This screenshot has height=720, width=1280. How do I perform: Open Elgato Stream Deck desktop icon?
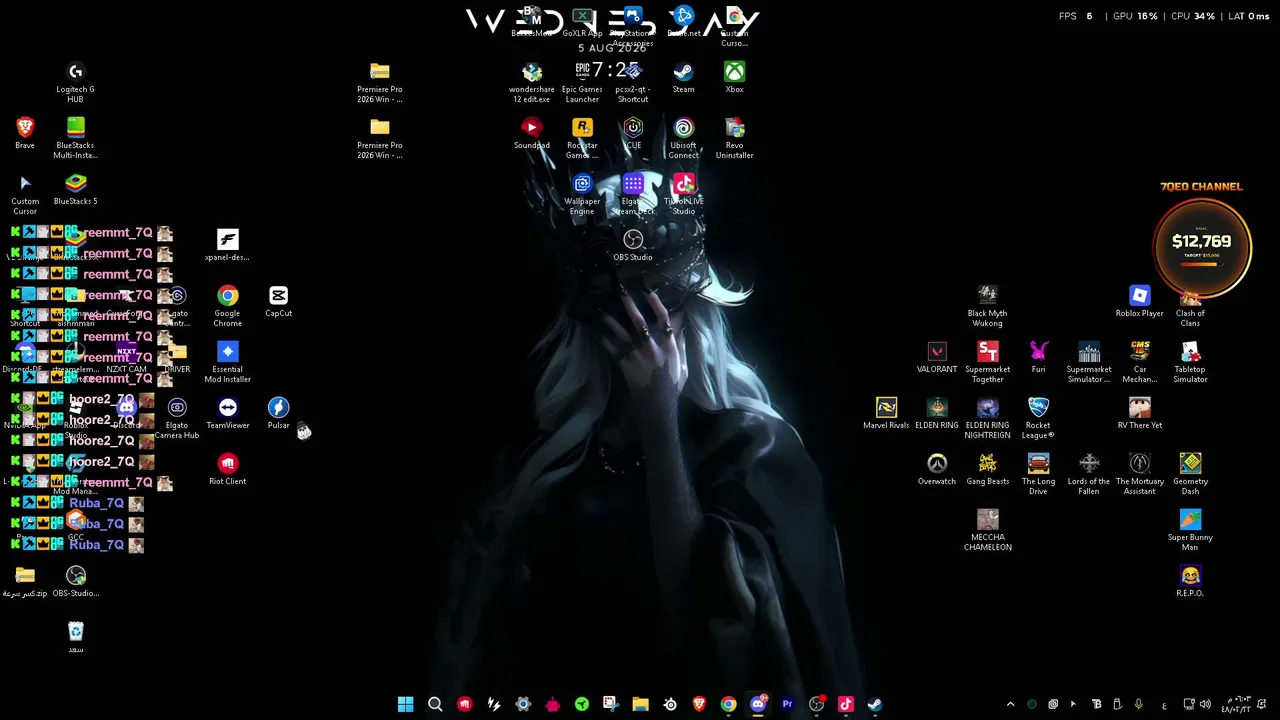pos(633,184)
